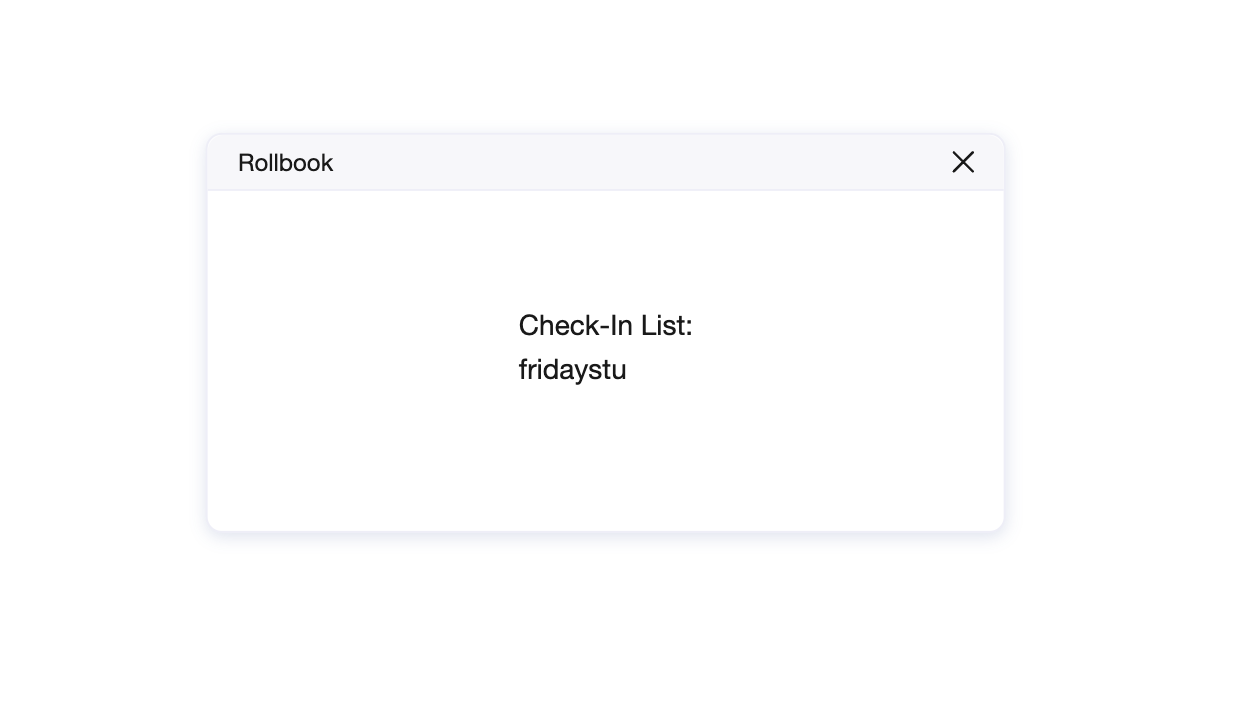Close Rollbook panel using top-right X
Image resolution: width=1244 pixels, height=714 pixels.
coord(963,162)
